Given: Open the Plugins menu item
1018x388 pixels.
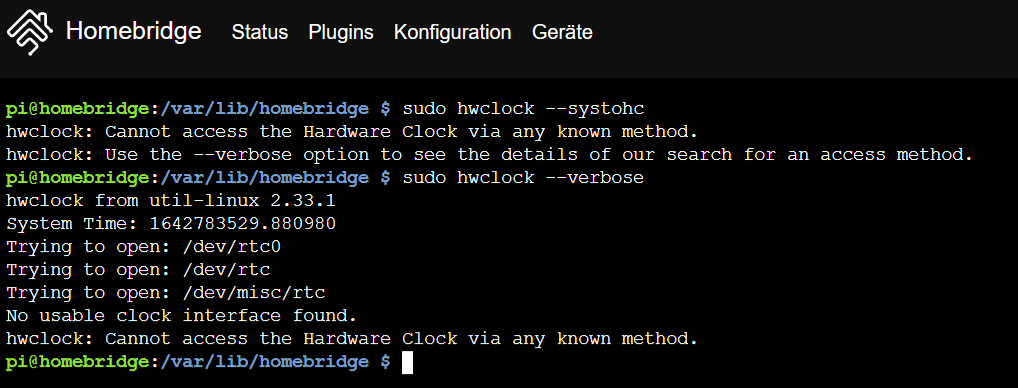Looking at the screenshot, I should pyautogui.click(x=341, y=32).
